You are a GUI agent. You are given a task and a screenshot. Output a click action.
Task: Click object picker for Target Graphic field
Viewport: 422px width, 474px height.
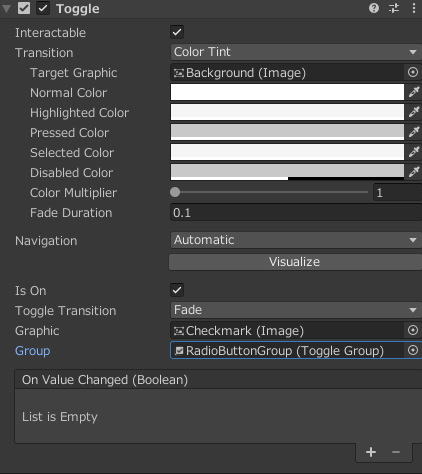[x=413, y=72]
